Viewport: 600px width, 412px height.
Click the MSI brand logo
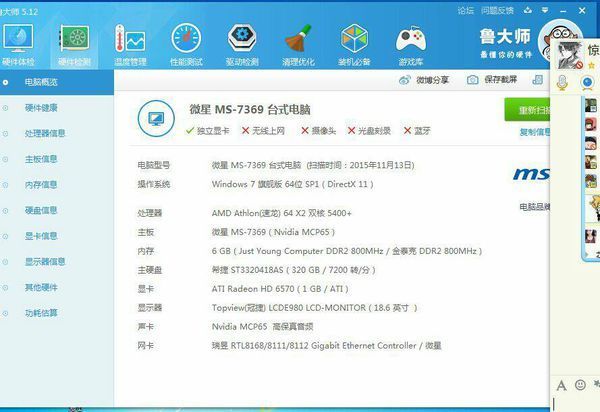pos(531,174)
